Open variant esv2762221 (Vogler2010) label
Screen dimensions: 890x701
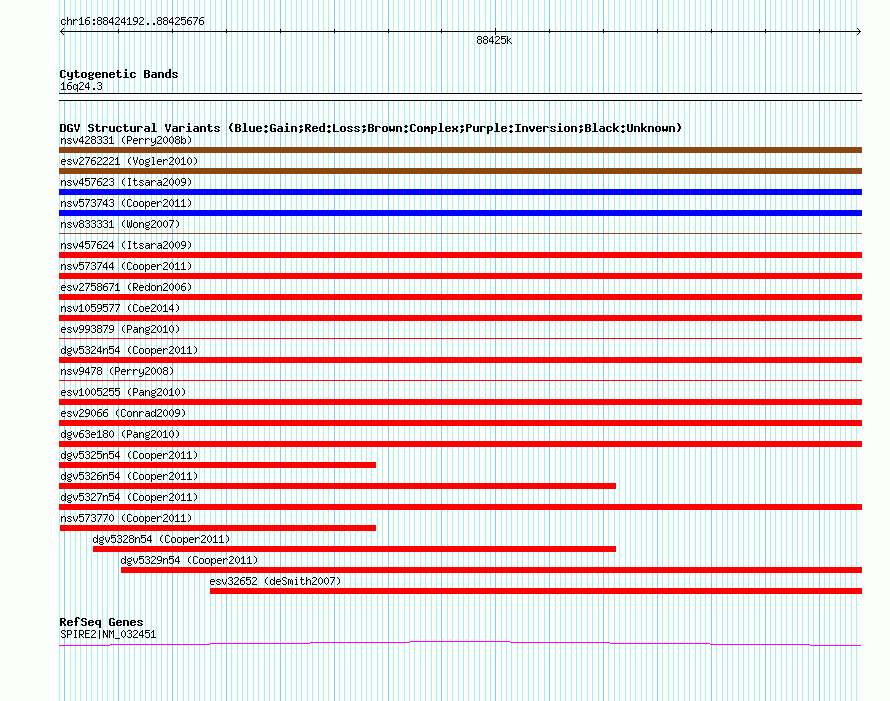coord(129,161)
